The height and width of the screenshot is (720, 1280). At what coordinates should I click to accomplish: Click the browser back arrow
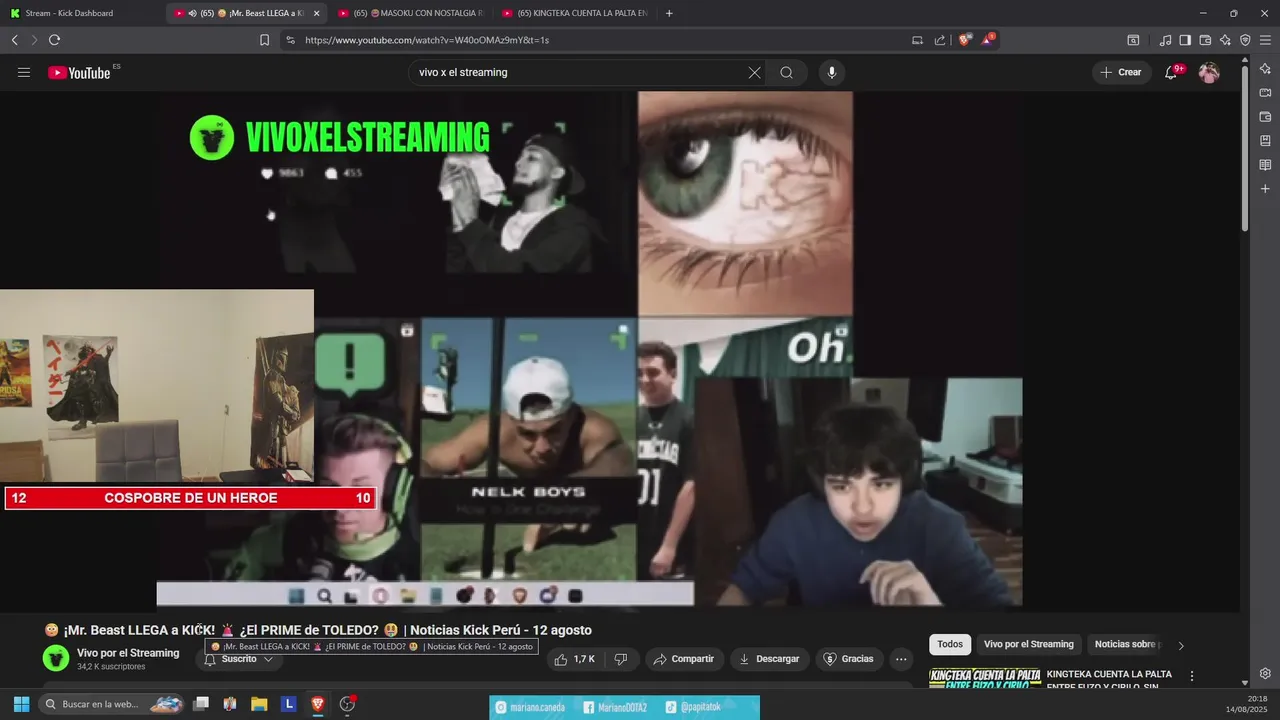coord(14,40)
